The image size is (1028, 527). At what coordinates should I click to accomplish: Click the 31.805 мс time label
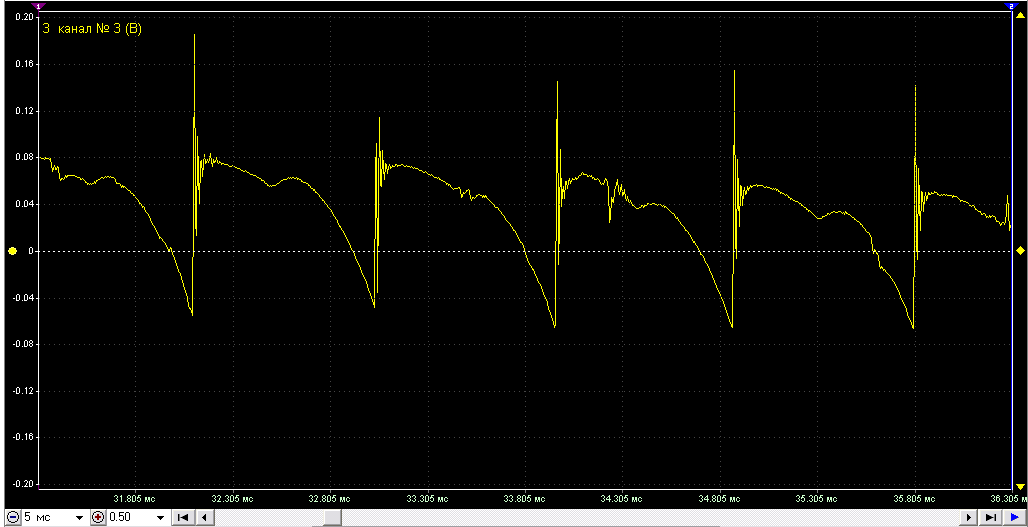(x=134, y=499)
